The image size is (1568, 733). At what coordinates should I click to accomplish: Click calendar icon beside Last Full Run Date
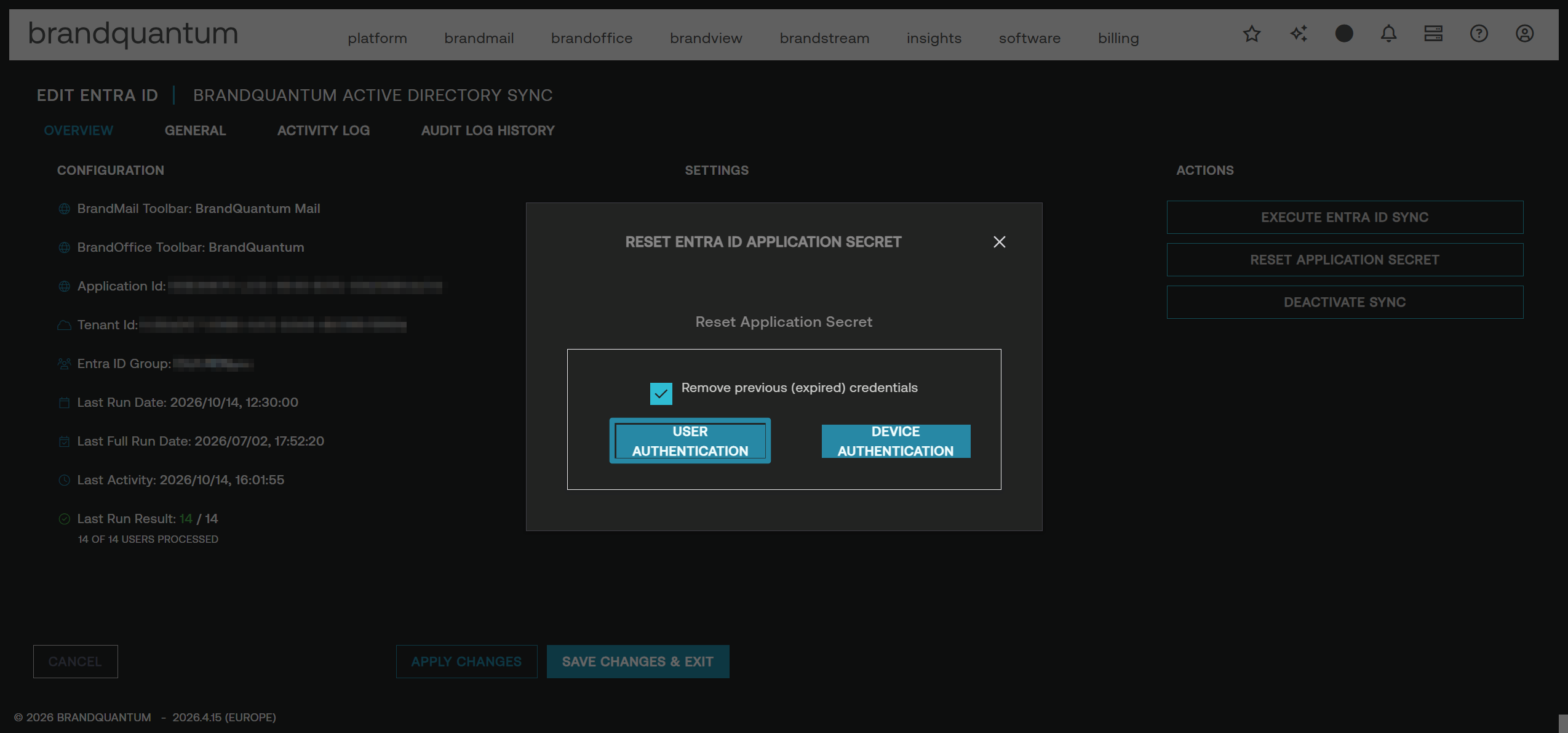[64, 441]
